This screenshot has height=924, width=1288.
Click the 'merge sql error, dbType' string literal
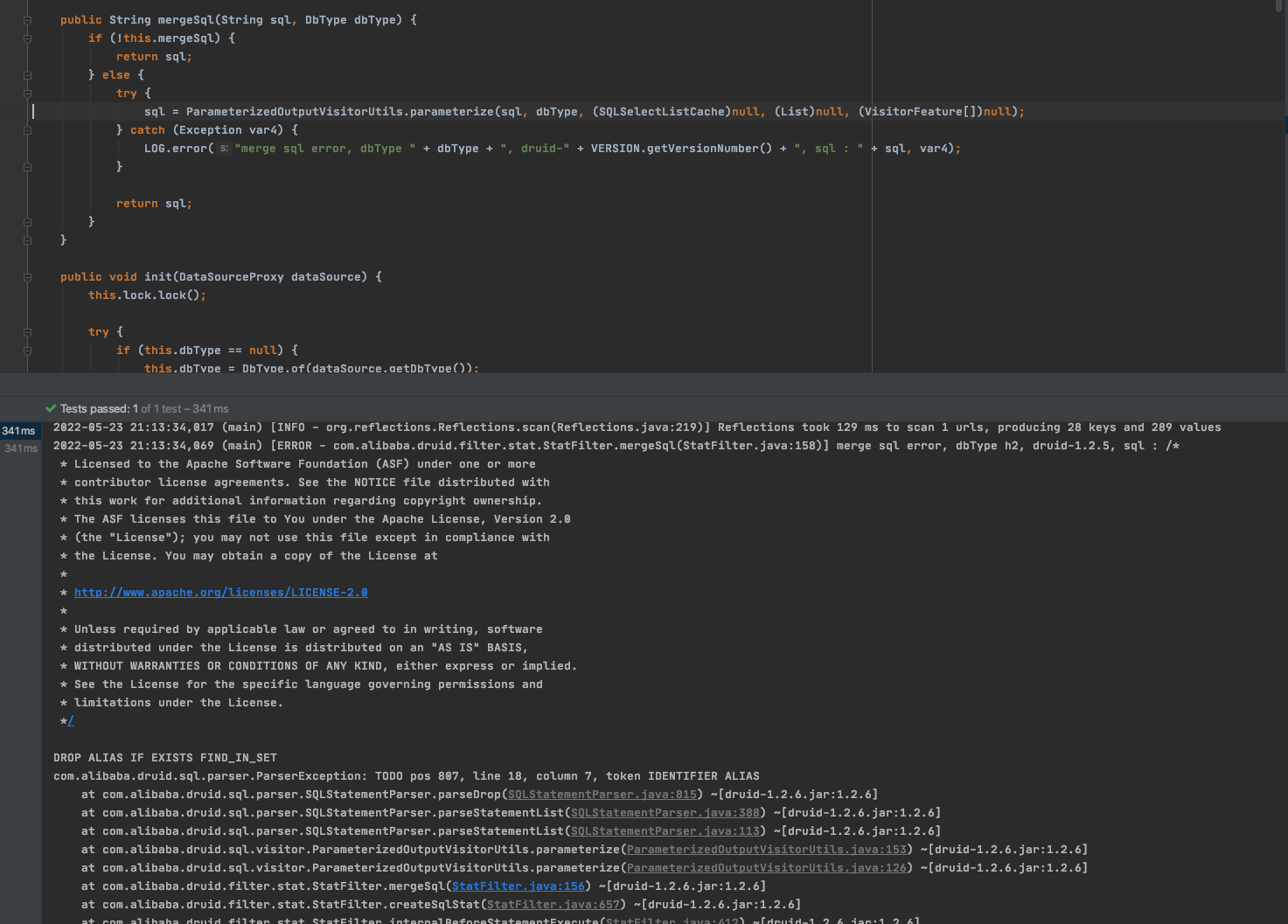[x=325, y=149]
